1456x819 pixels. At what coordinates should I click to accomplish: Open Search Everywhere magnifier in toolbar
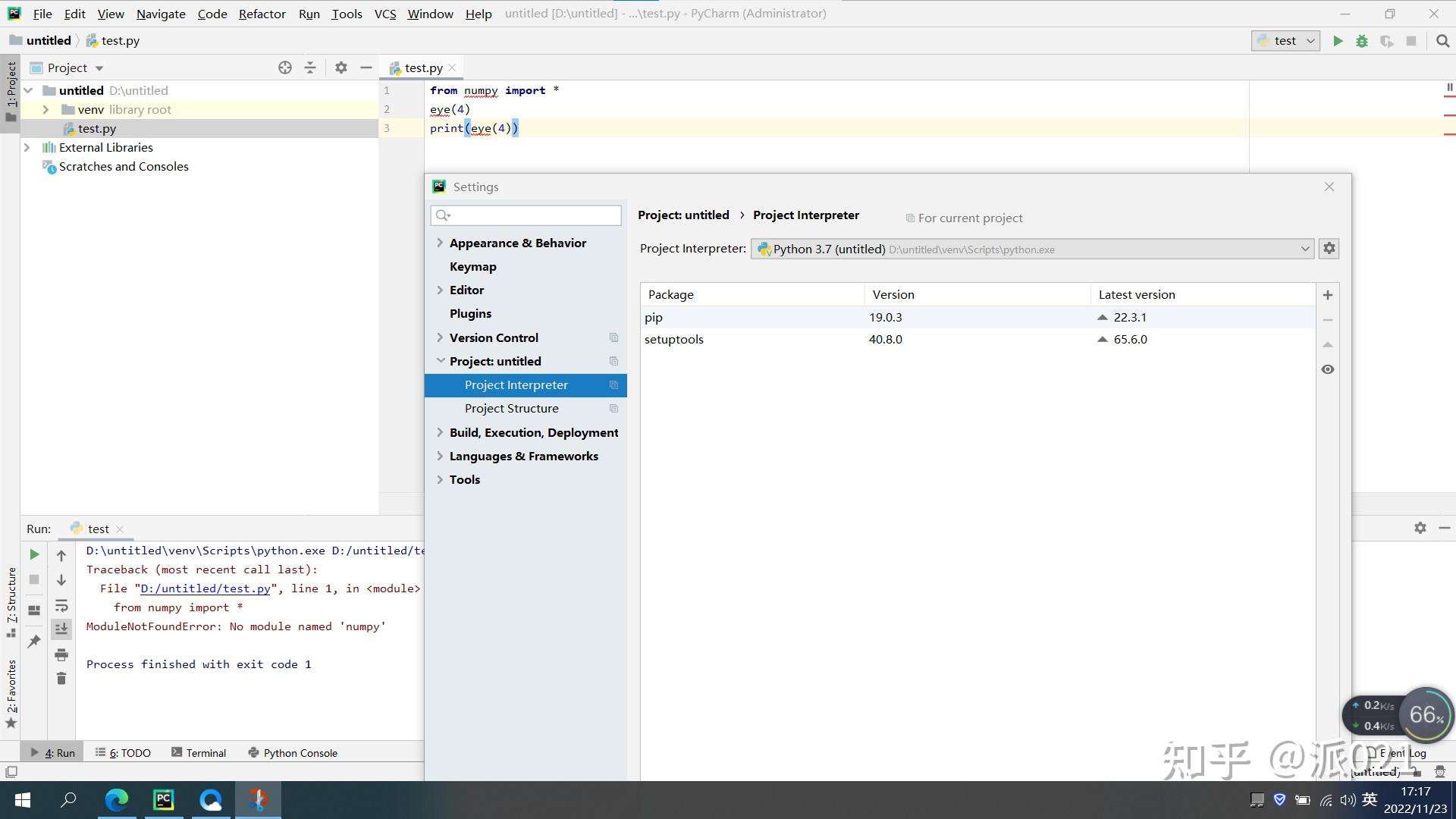(1442, 41)
